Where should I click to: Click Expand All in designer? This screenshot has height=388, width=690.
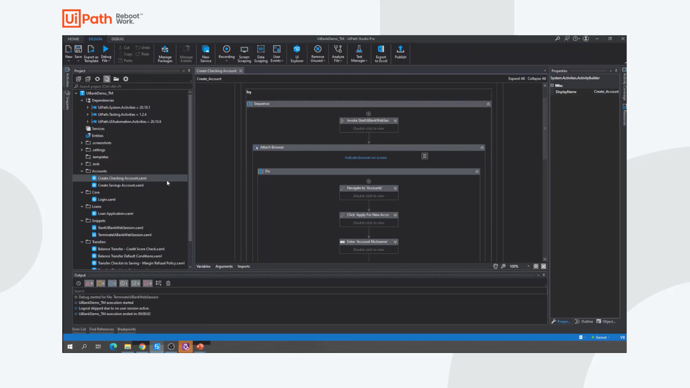pyautogui.click(x=516, y=79)
